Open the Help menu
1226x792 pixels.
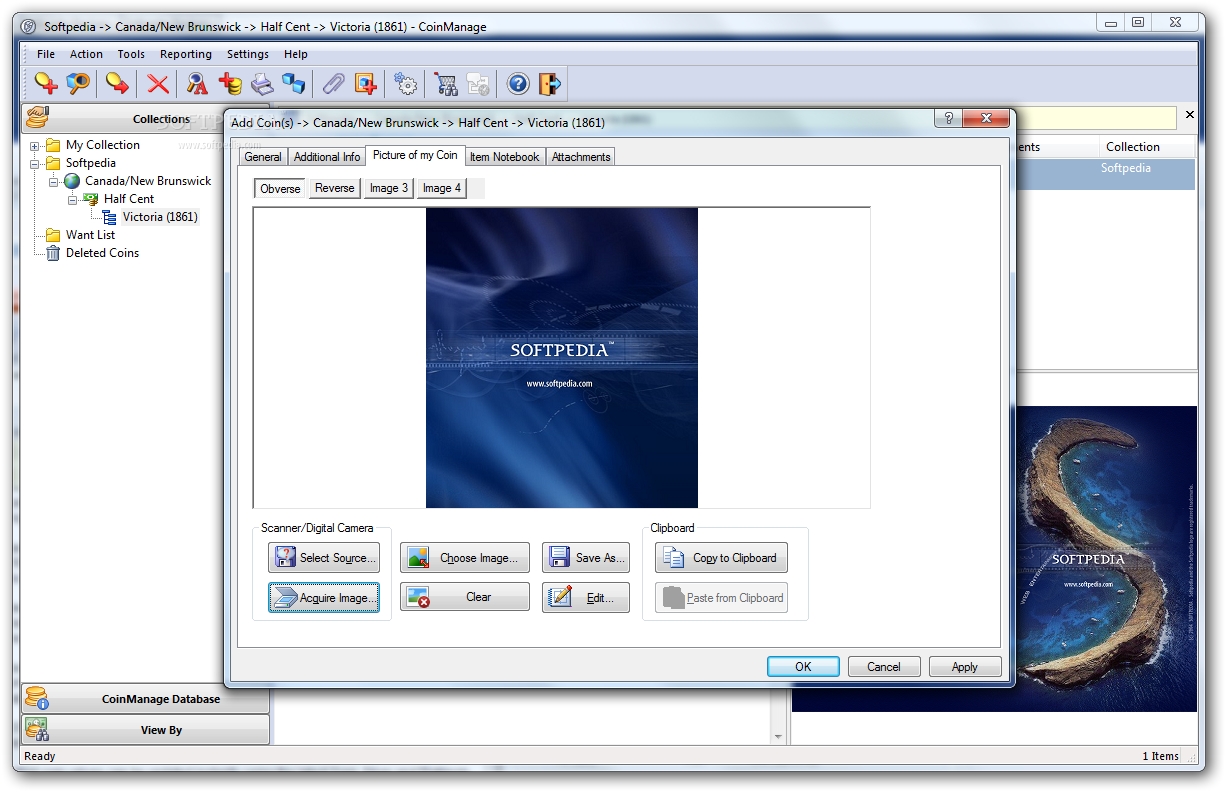click(x=296, y=54)
